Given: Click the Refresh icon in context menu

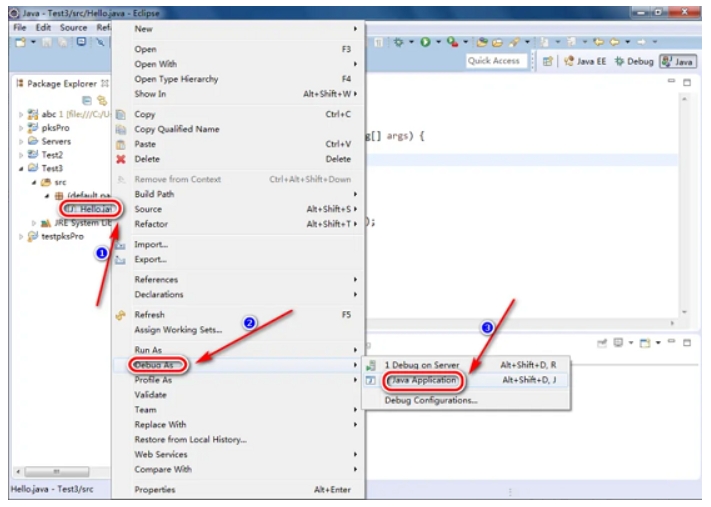Looking at the screenshot, I should (x=120, y=314).
